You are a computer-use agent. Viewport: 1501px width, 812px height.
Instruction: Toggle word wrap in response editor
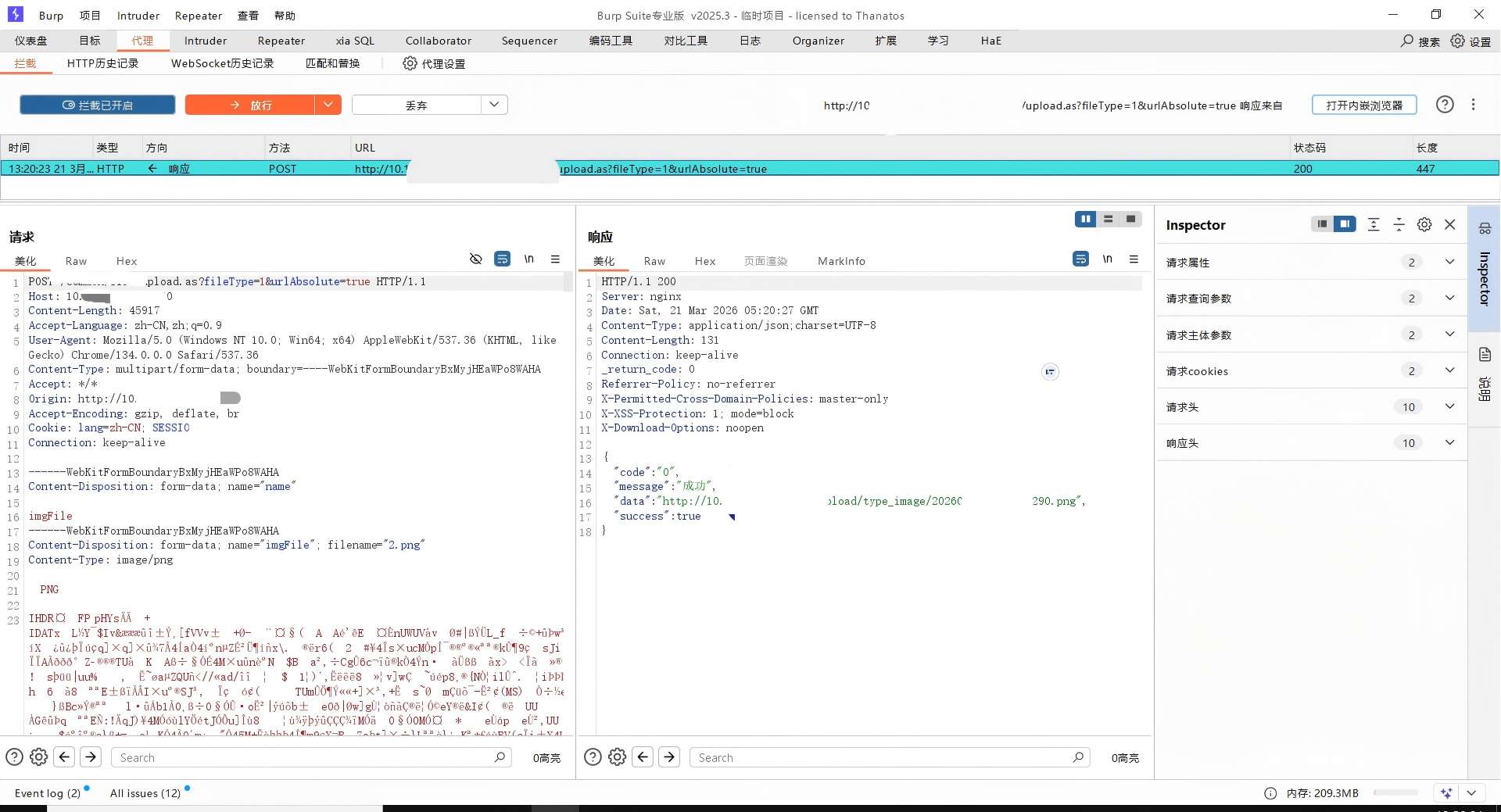pos(1081,259)
